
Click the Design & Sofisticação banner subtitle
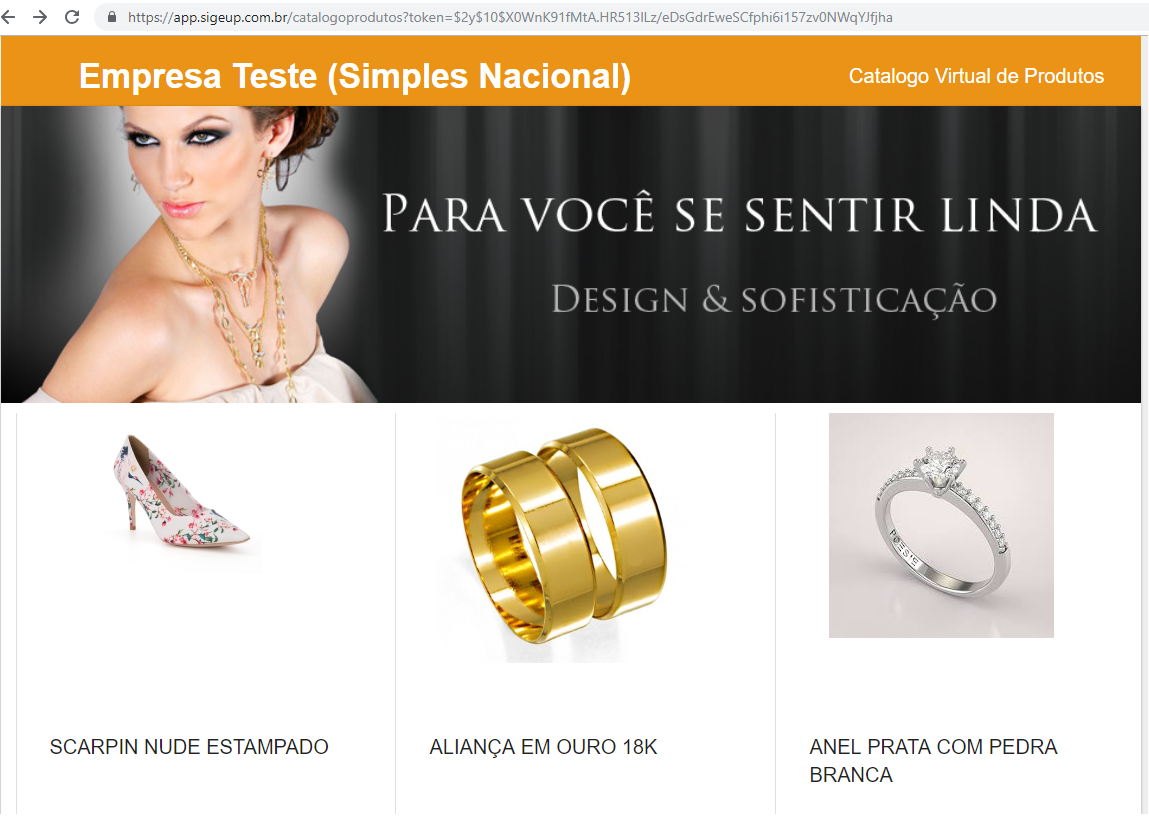pos(774,300)
